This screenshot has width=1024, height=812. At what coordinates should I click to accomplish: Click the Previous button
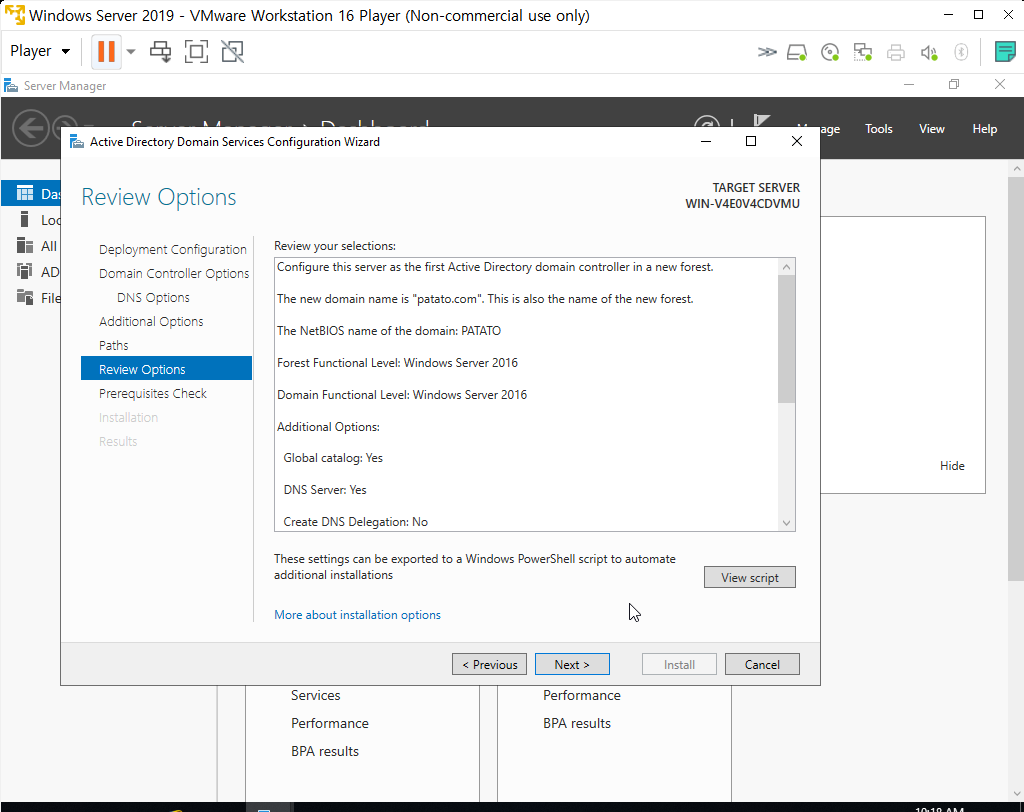(489, 664)
